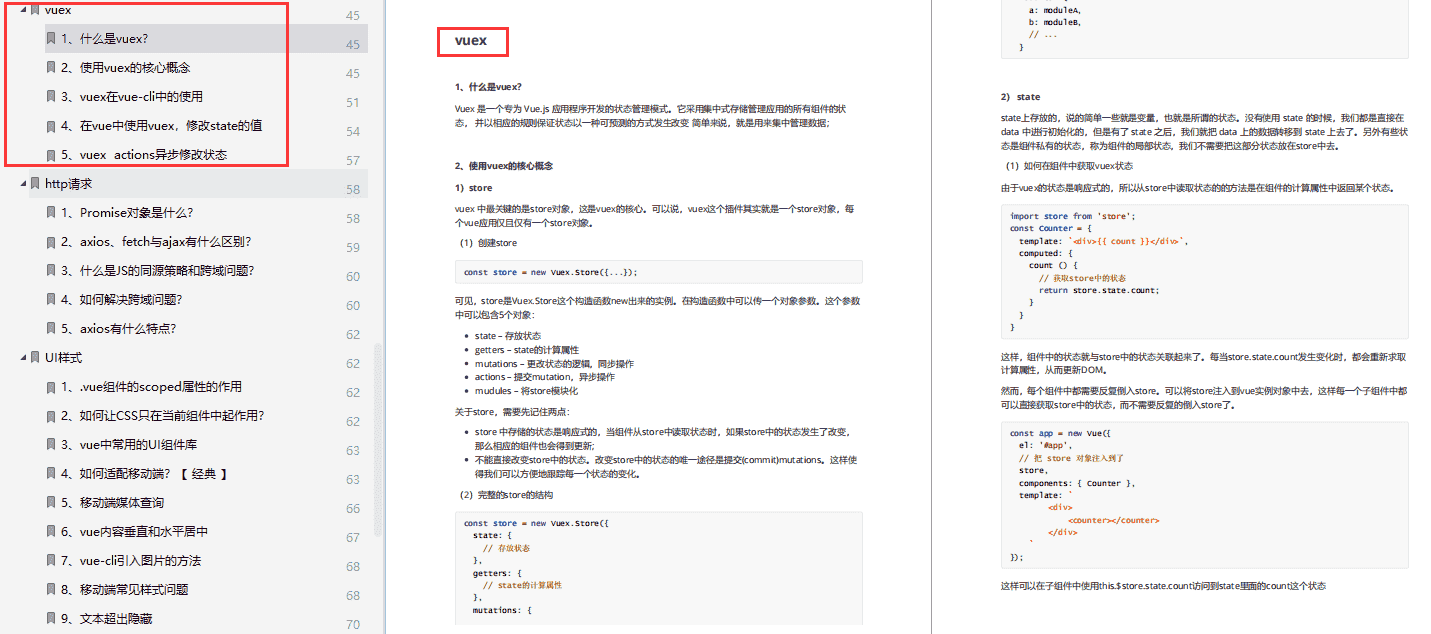This screenshot has height=634, width=1431.
Task: Click page number 57 in bookmark list
Action: tap(353, 161)
